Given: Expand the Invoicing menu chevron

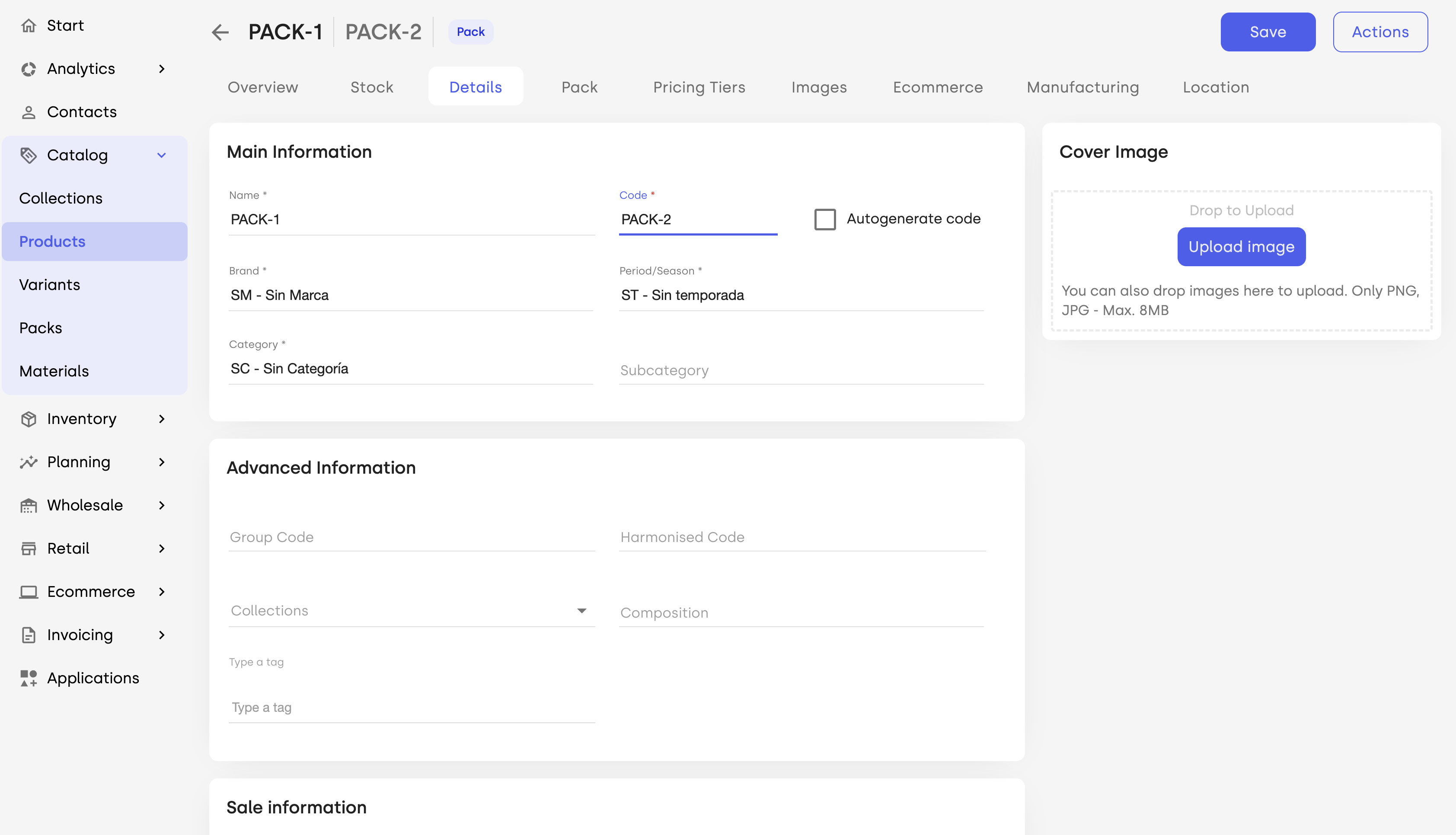Looking at the screenshot, I should pos(162,635).
